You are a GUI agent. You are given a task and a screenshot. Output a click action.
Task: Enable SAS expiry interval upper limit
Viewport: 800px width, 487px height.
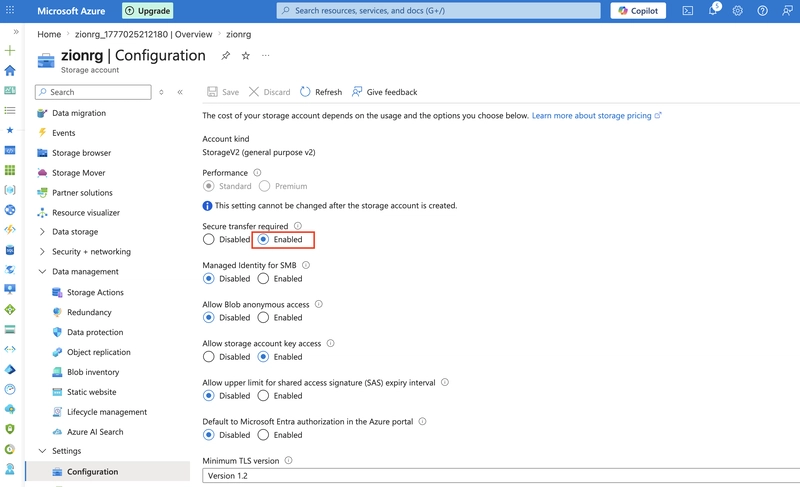coord(263,396)
